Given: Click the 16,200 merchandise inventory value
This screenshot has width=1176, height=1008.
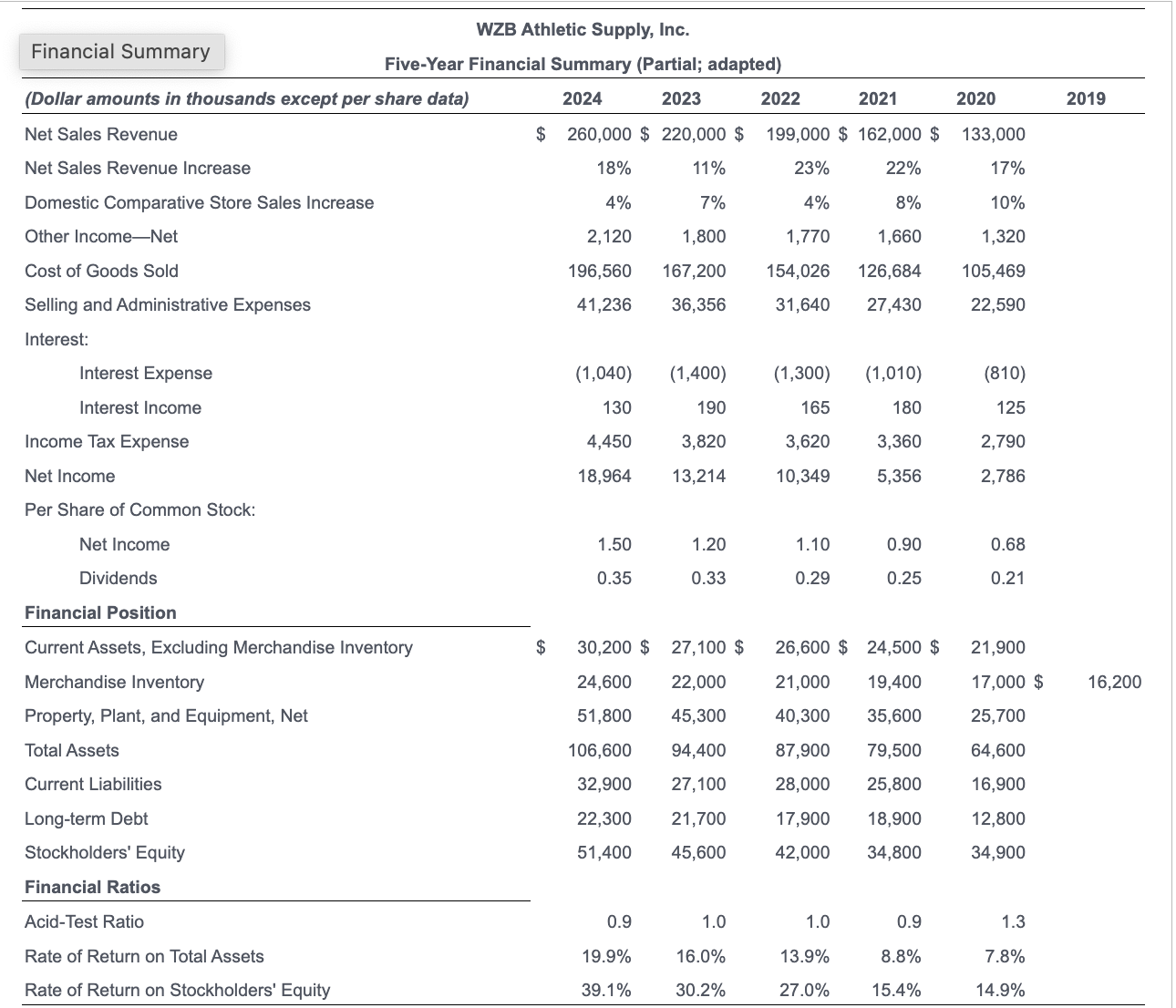Looking at the screenshot, I should coord(1114,682).
